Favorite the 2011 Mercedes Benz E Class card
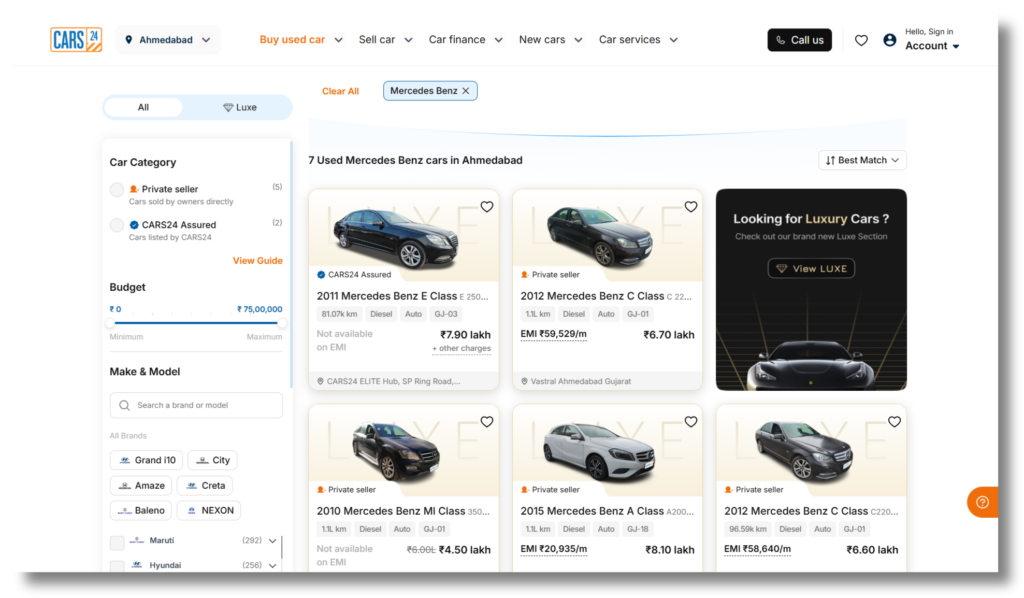 (x=487, y=206)
